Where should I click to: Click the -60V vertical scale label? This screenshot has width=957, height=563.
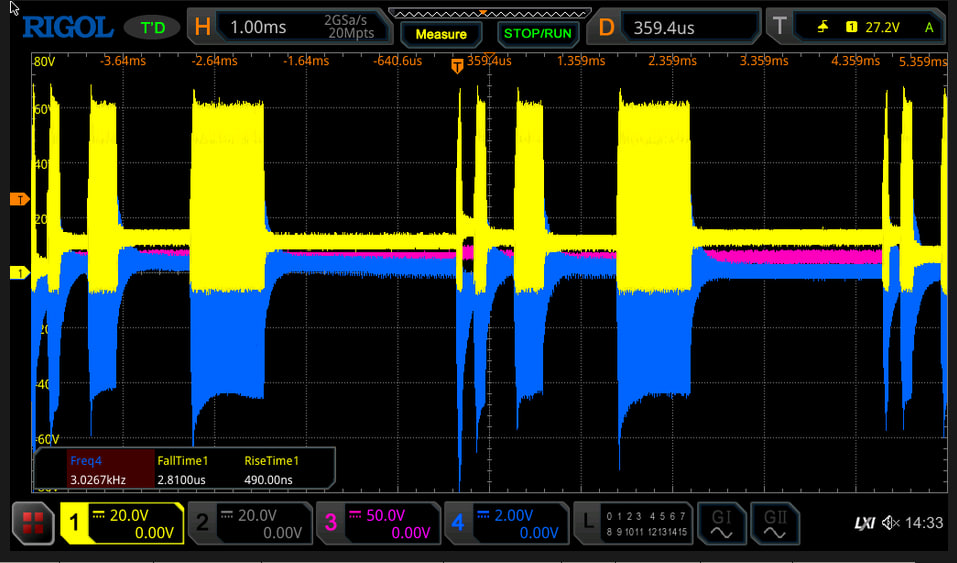point(46,440)
